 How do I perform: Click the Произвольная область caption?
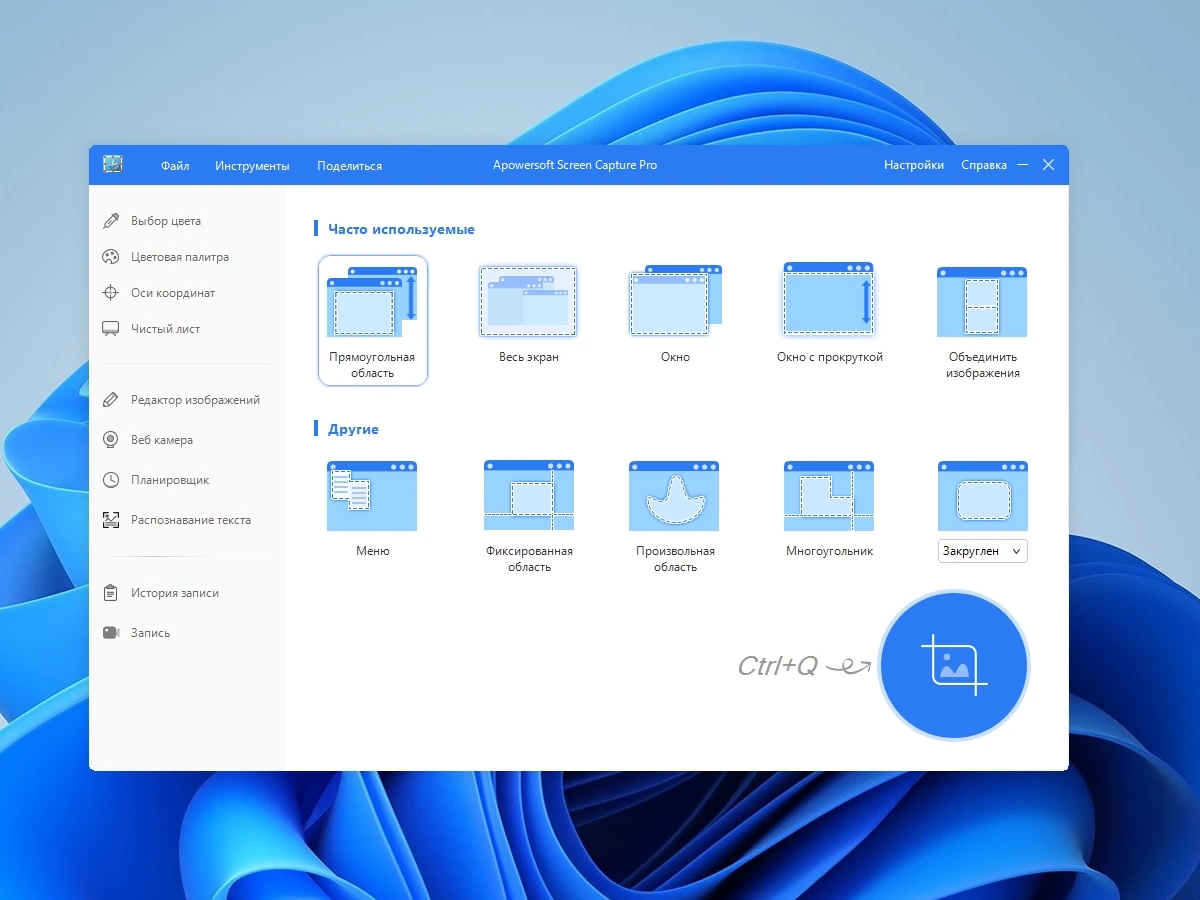[676, 559]
